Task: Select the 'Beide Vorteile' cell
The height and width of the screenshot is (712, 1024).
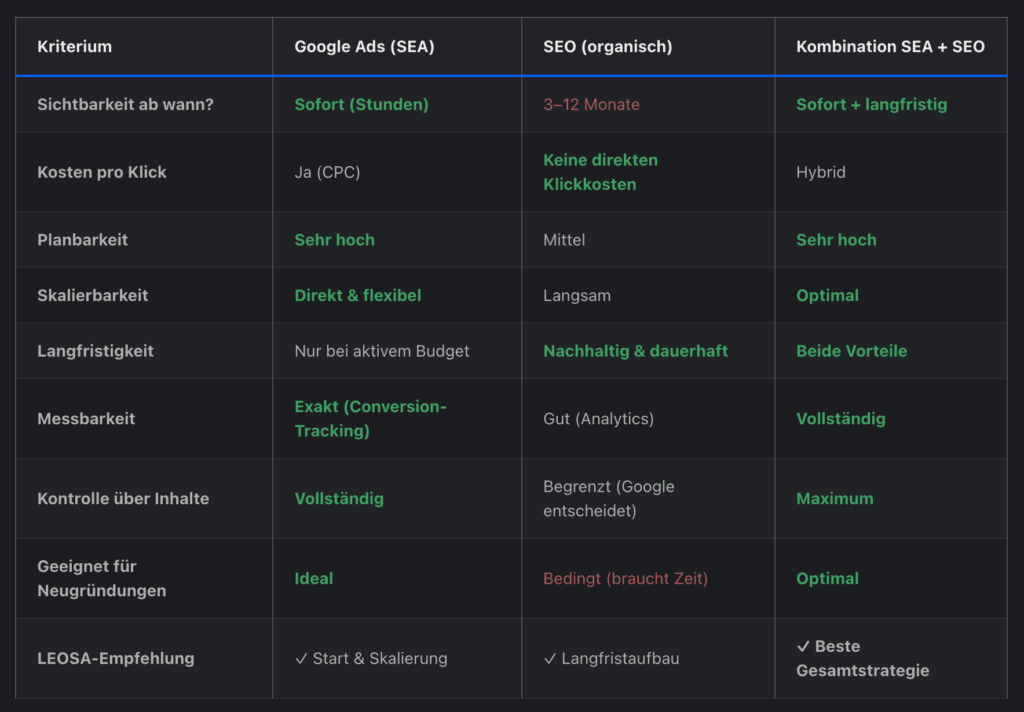Action: 852,351
